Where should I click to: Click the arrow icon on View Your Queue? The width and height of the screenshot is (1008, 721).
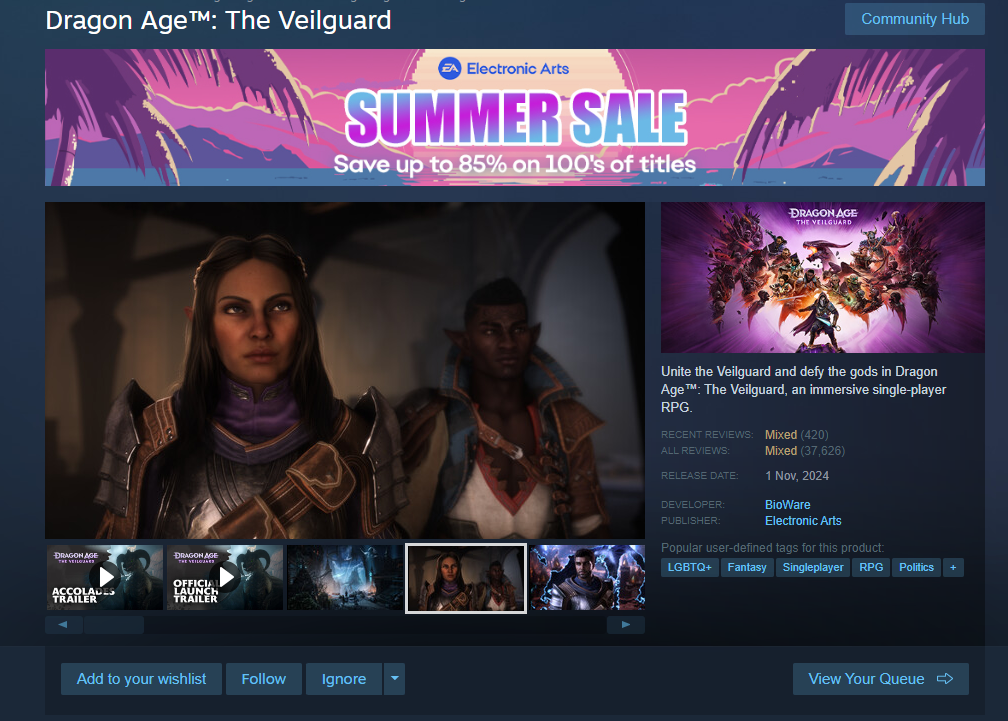pyautogui.click(x=945, y=679)
